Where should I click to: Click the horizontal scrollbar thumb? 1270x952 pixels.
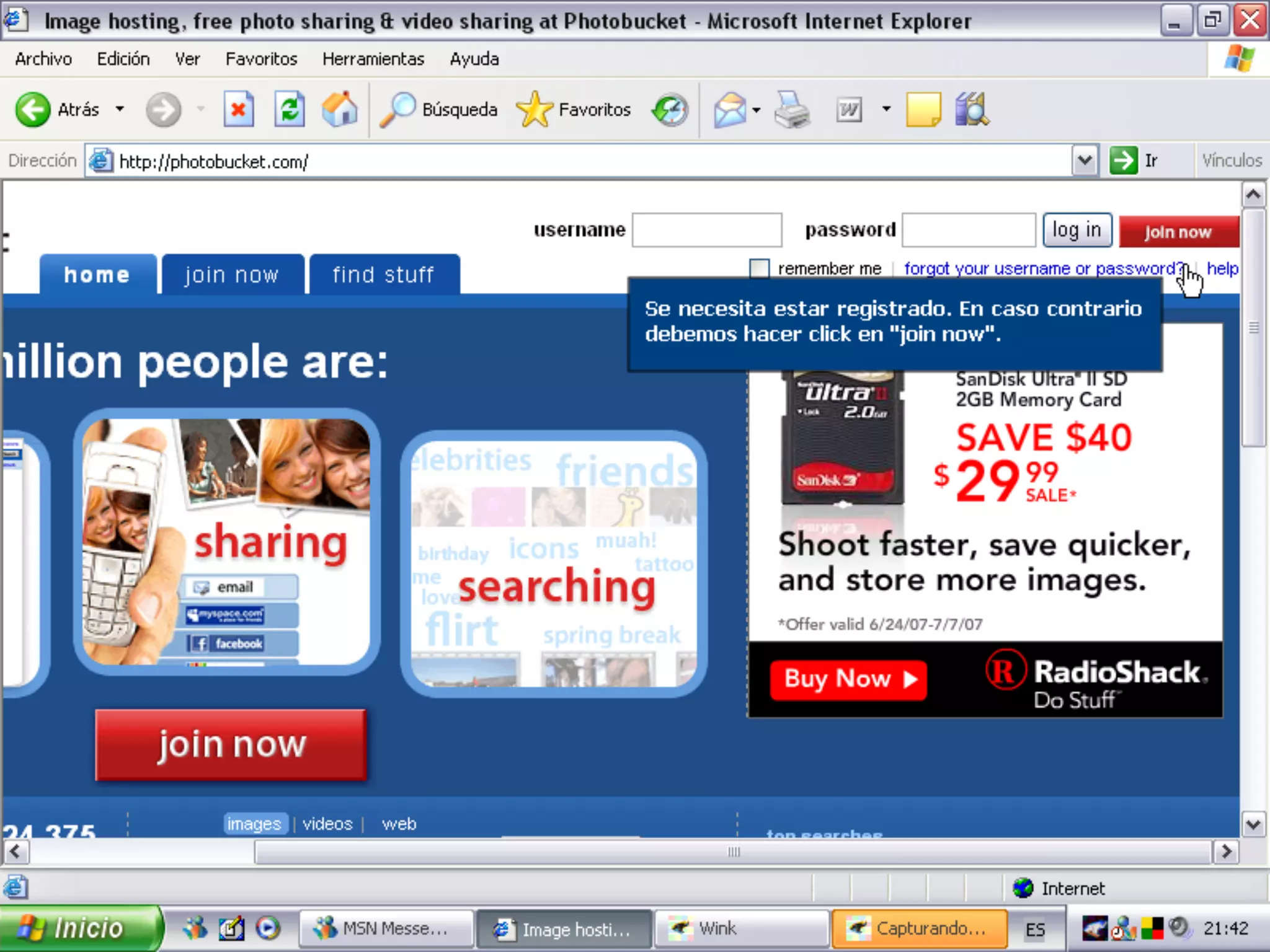tap(733, 852)
